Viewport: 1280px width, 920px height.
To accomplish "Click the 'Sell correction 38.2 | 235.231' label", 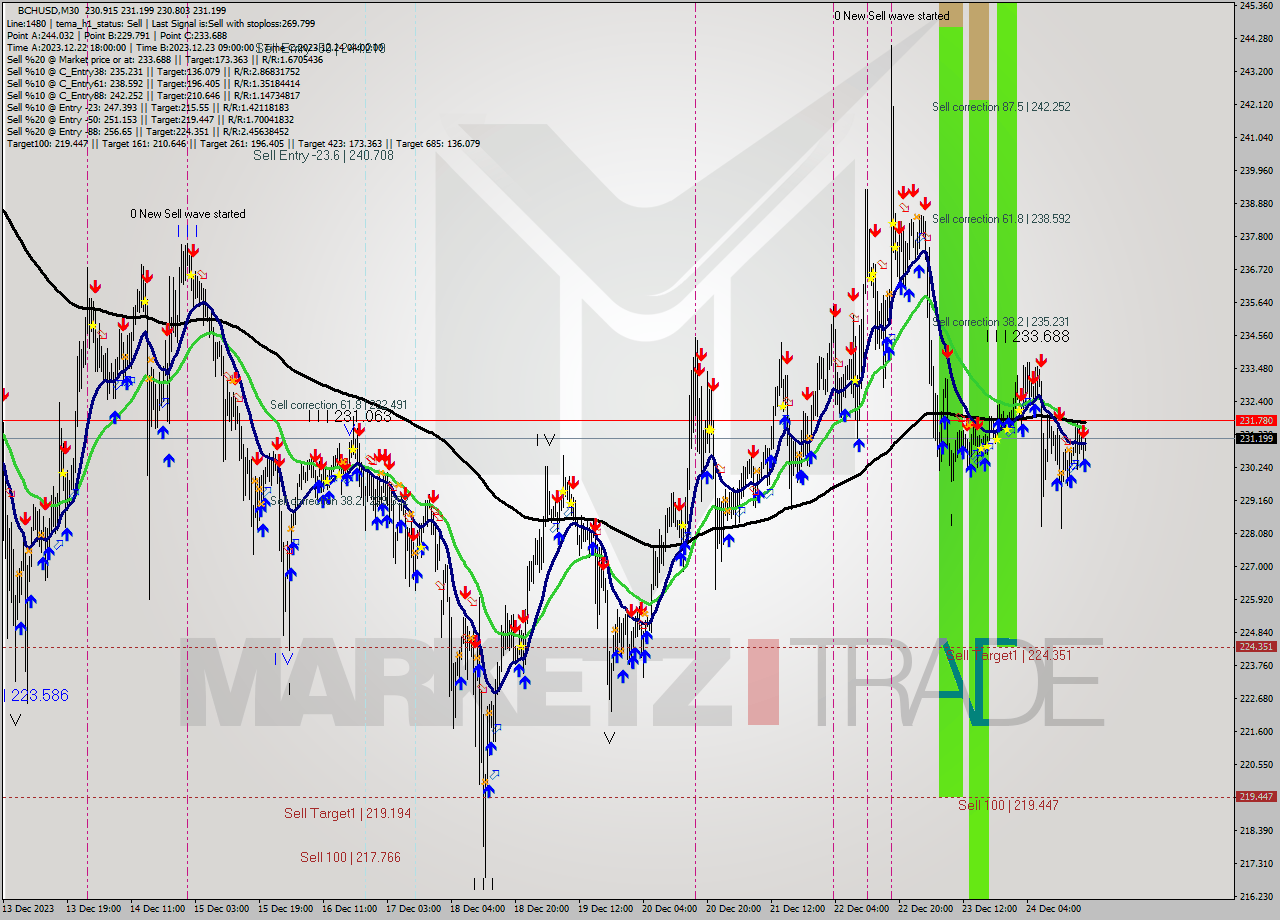I will 1001,322.
